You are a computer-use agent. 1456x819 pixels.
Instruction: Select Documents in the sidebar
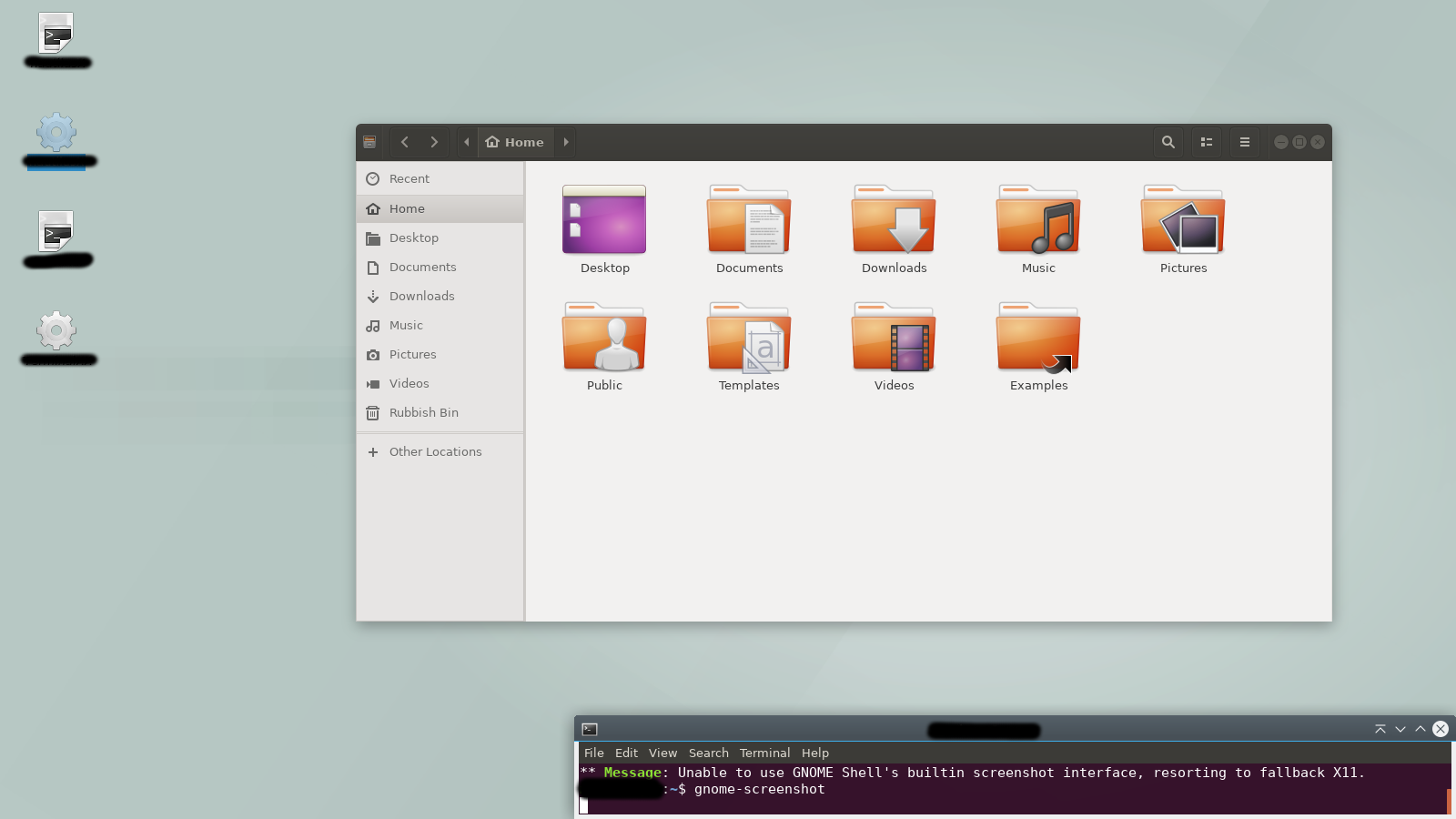[x=440, y=267]
